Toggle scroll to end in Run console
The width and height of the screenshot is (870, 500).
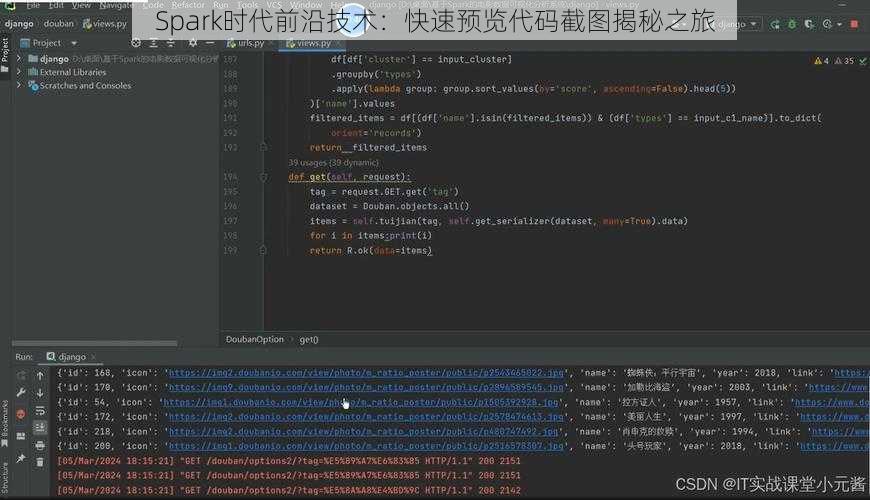[40, 428]
